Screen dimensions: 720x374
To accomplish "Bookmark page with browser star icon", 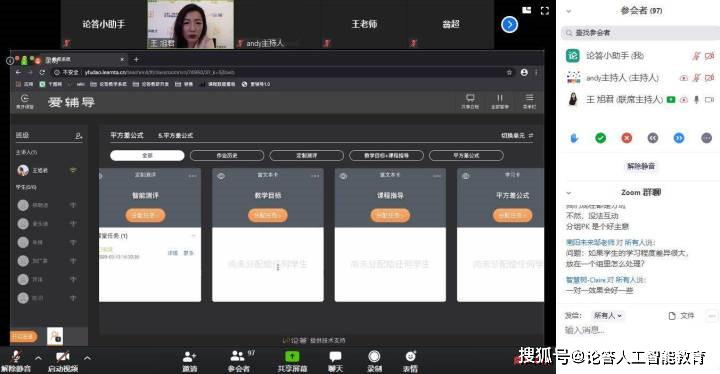I will [x=509, y=72].
